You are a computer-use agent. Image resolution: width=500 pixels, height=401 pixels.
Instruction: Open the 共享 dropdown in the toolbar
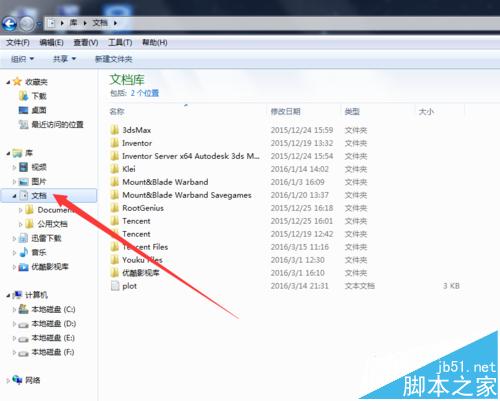(64, 59)
